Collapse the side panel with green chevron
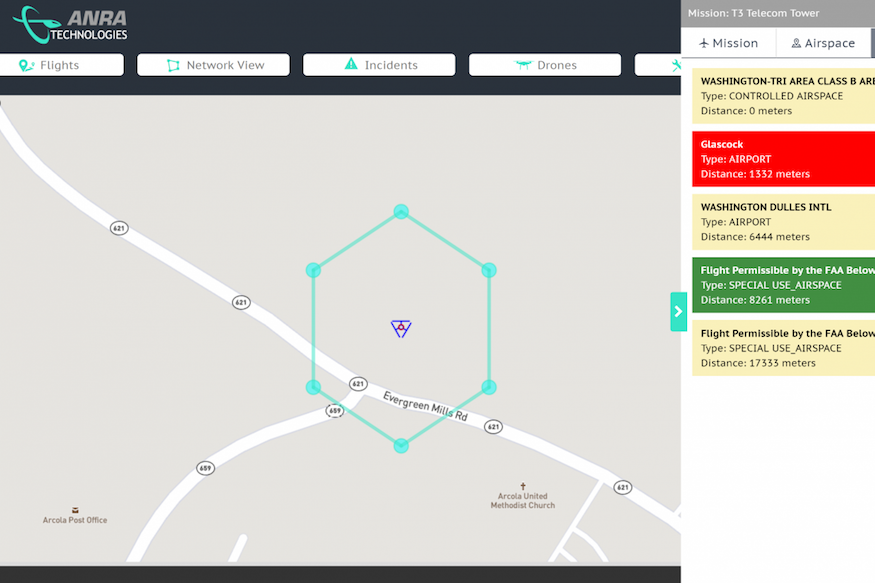Viewport: 875px width, 583px height. tap(678, 311)
